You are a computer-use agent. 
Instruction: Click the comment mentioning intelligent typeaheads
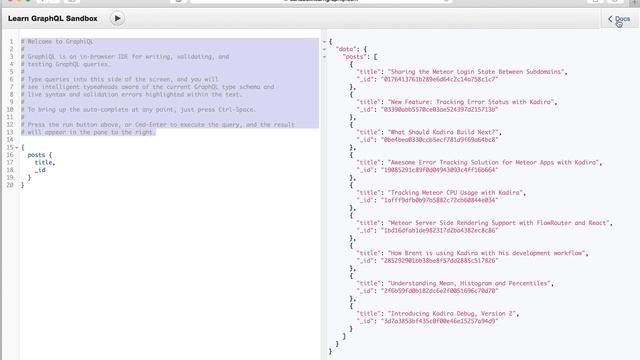[x=147, y=87]
